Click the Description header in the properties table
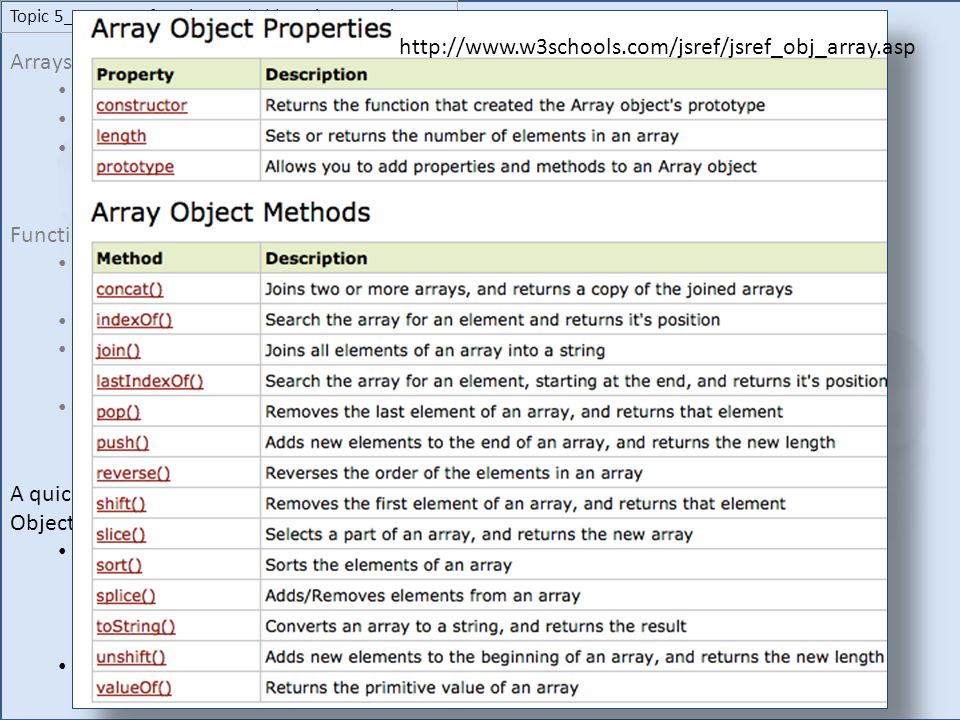This screenshot has width=960, height=720. pos(317,75)
